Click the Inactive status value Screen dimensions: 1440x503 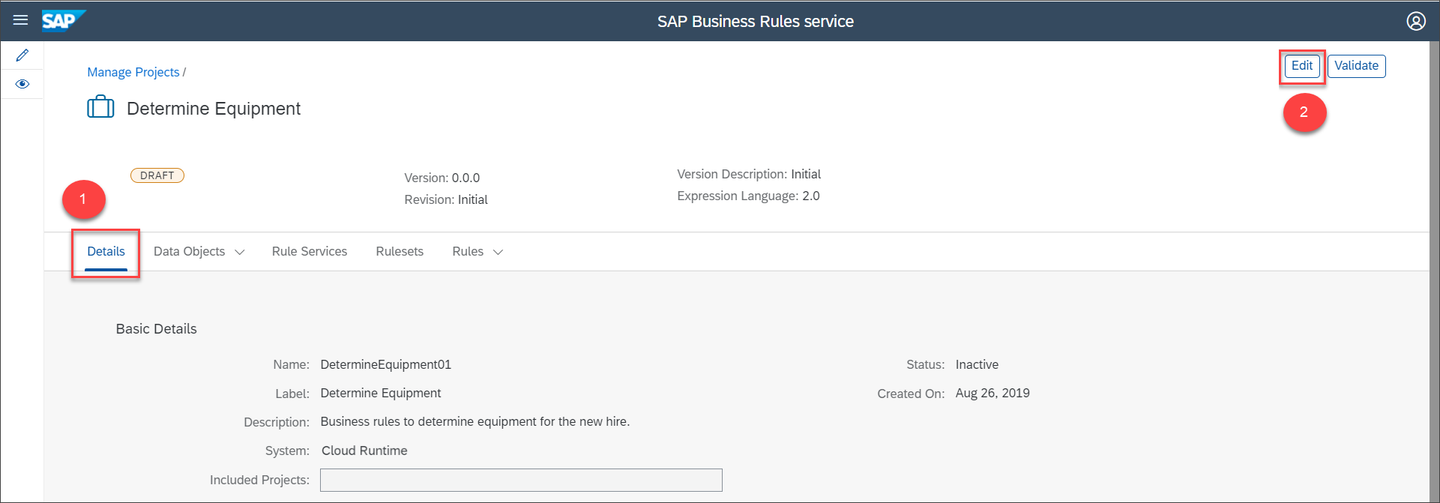pyautogui.click(x=977, y=365)
